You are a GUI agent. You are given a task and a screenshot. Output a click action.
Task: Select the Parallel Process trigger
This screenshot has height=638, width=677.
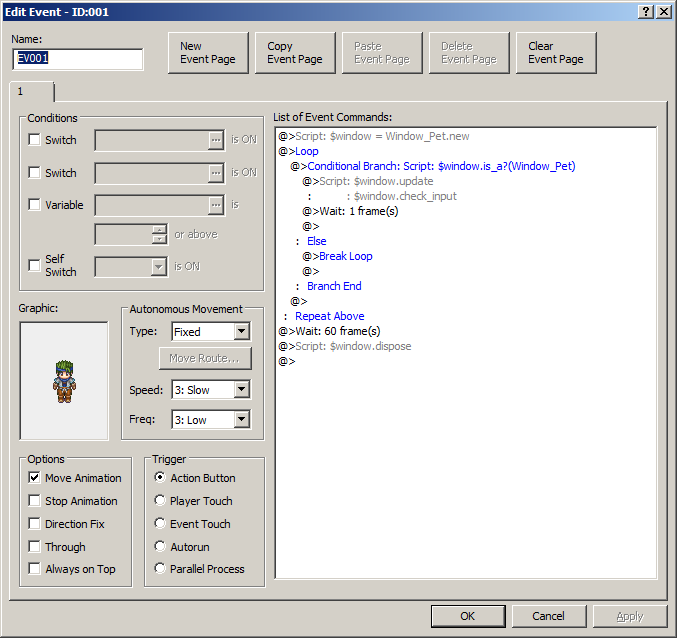point(160,568)
